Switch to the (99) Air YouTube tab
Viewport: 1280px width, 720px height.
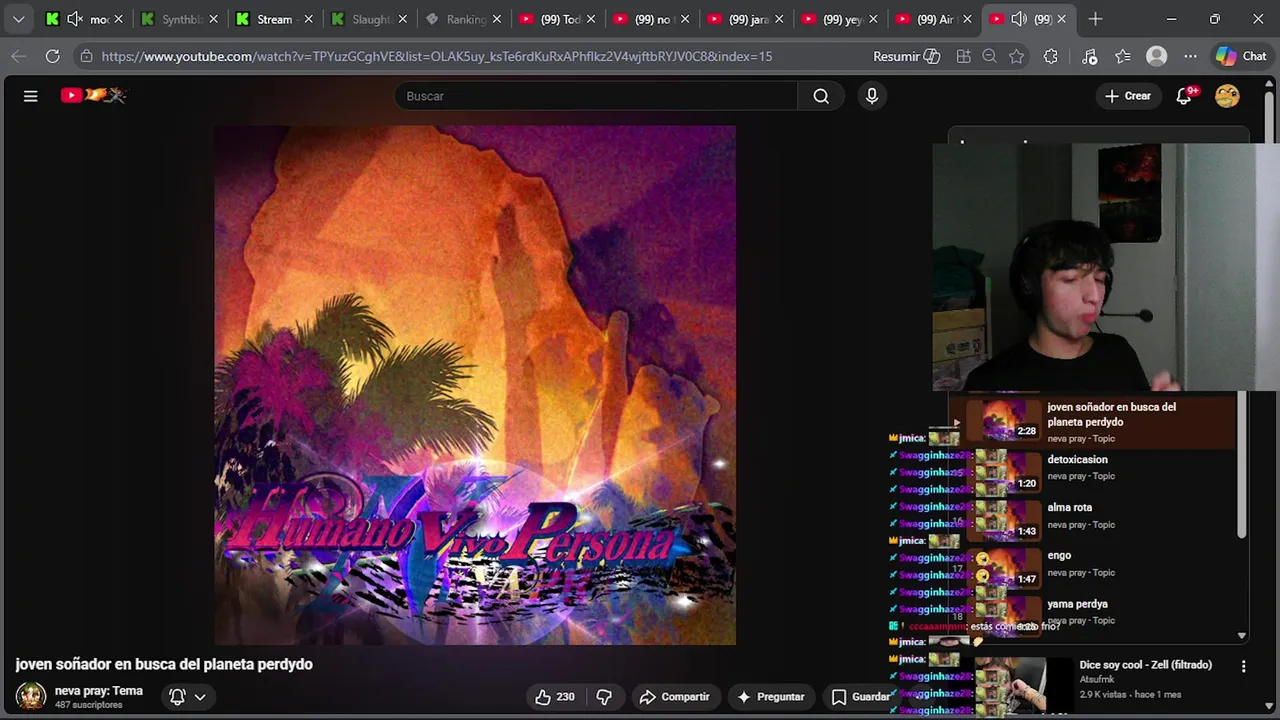[x=934, y=19]
